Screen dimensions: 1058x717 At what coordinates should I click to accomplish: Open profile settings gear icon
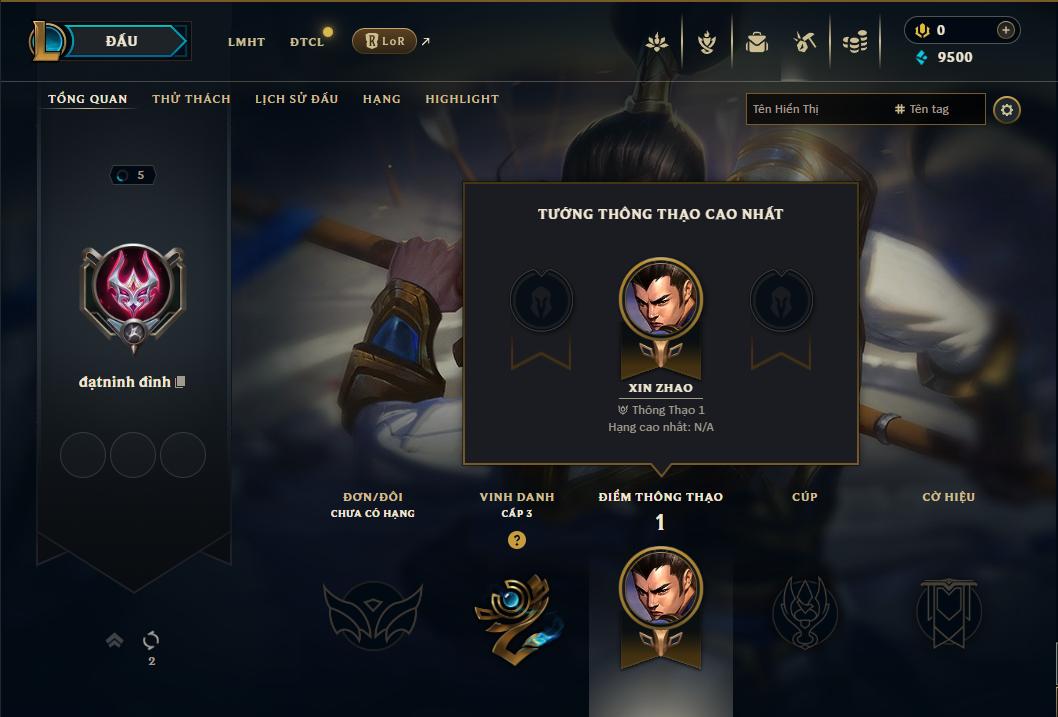pos(1007,109)
